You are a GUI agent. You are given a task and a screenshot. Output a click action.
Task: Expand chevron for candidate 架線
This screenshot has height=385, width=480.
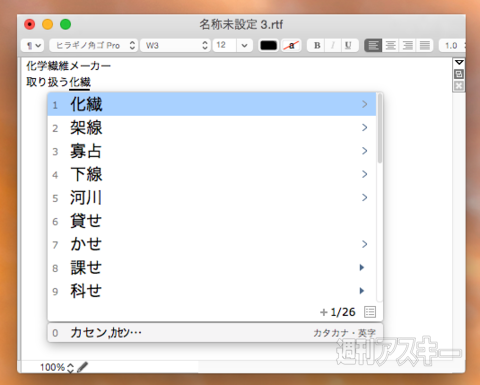[x=365, y=128]
